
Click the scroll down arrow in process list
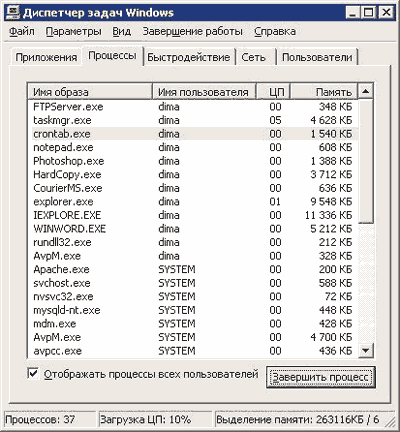(x=366, y=350)
